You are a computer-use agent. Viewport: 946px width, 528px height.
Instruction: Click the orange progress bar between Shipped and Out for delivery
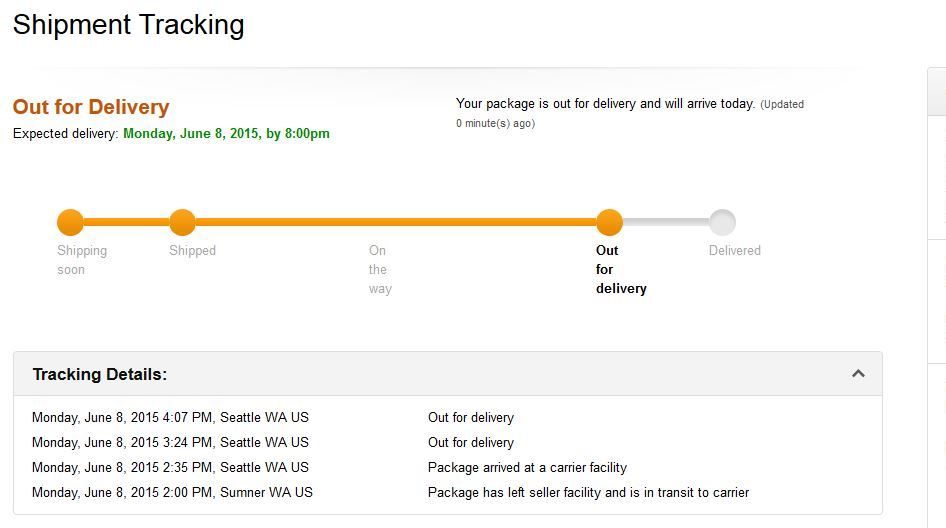point(395,222)
